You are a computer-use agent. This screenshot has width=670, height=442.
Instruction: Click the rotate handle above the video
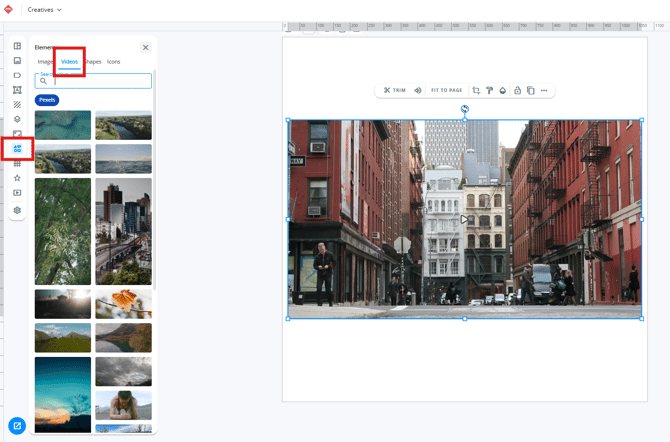click(465, 109)
